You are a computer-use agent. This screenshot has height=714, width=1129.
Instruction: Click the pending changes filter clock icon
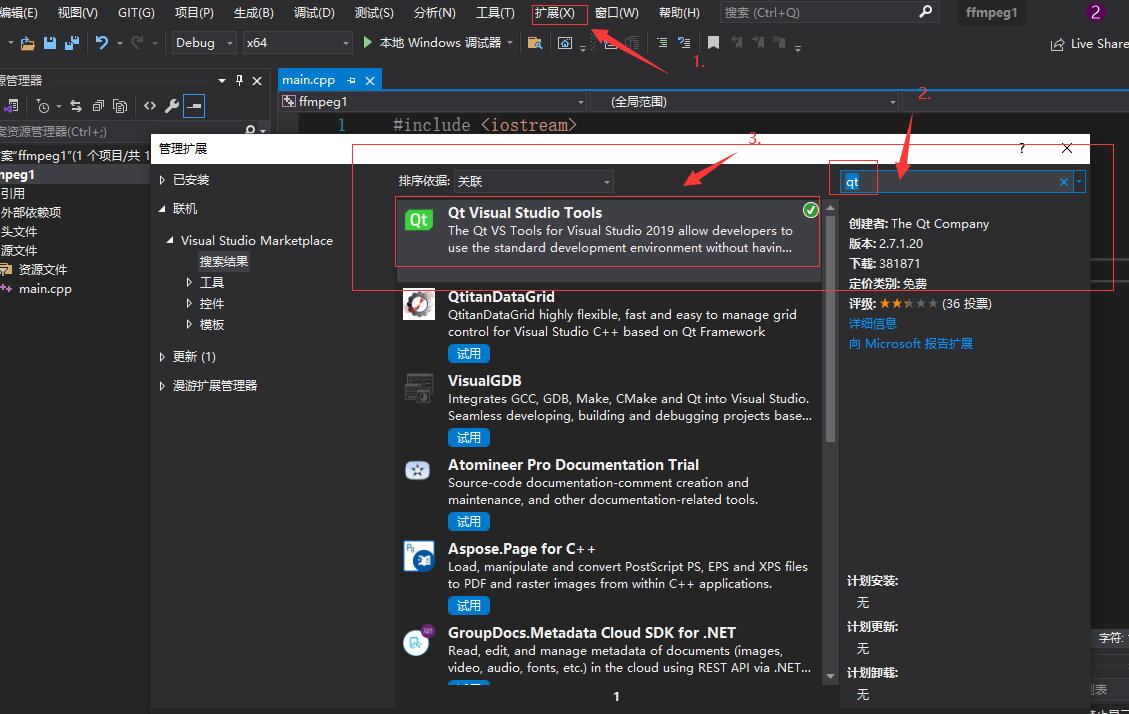coord(42,107)
